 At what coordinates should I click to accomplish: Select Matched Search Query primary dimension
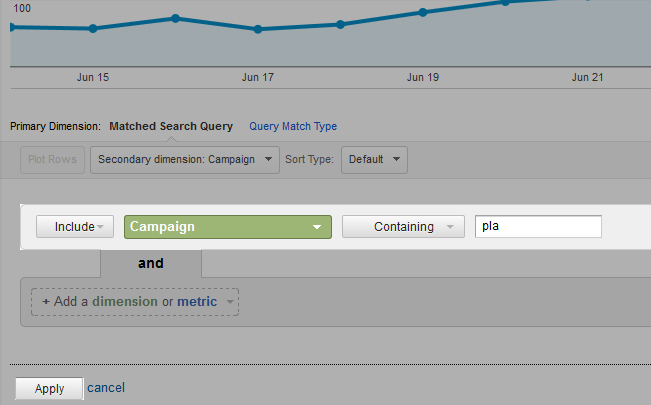171,127
